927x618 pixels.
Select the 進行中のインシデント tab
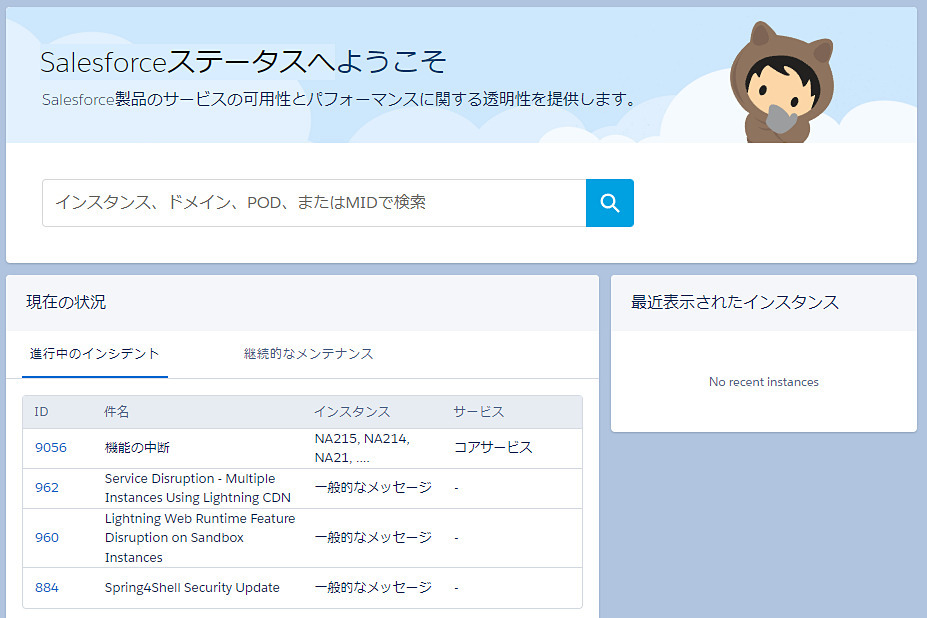coord(94,354)
